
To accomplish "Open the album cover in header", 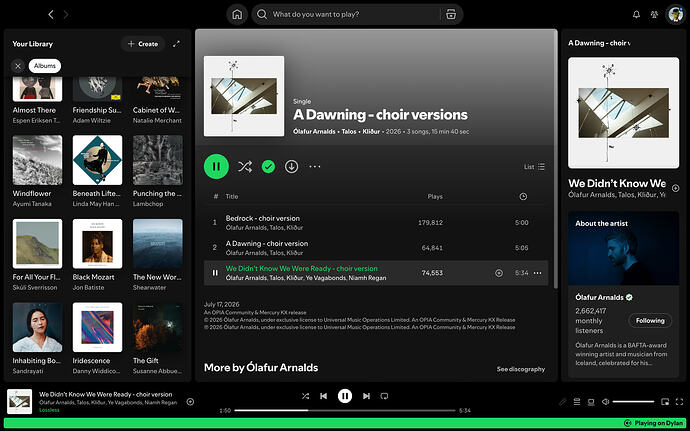I will [244, 96].
